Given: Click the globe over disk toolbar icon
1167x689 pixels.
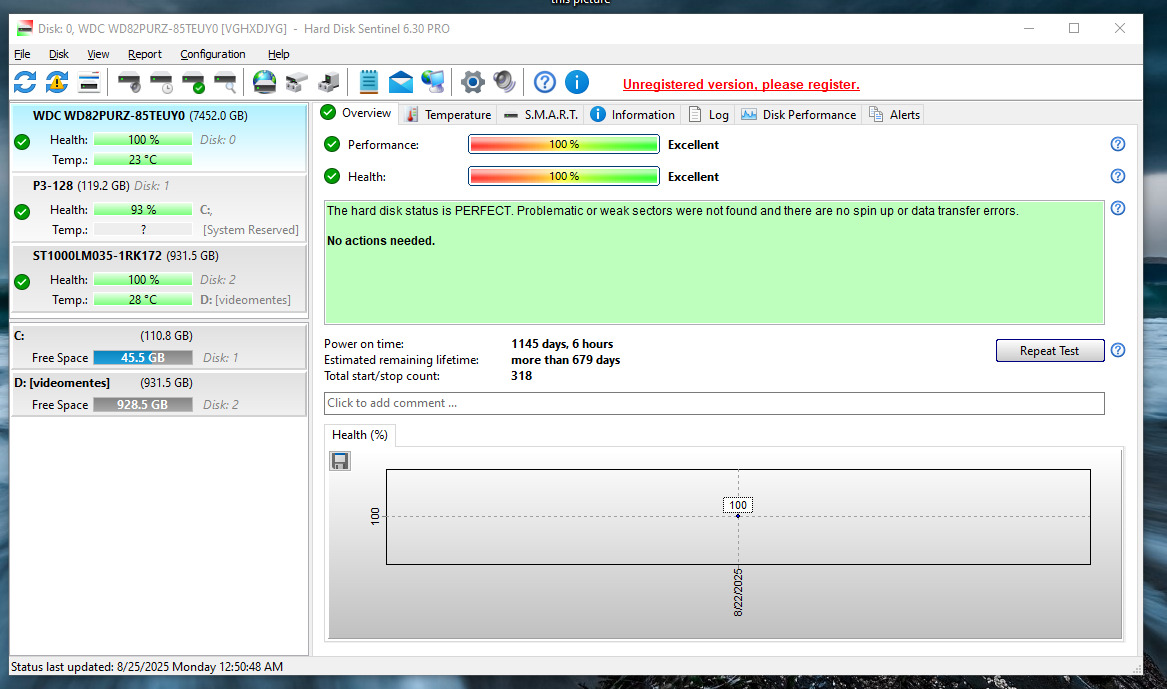Looking at the screenshot, I should 264,82.
